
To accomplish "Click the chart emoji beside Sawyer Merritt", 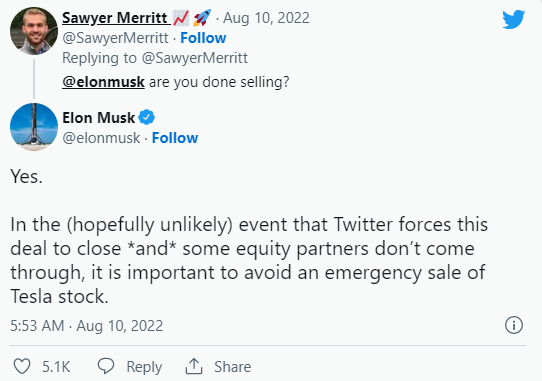I will 181,18.
